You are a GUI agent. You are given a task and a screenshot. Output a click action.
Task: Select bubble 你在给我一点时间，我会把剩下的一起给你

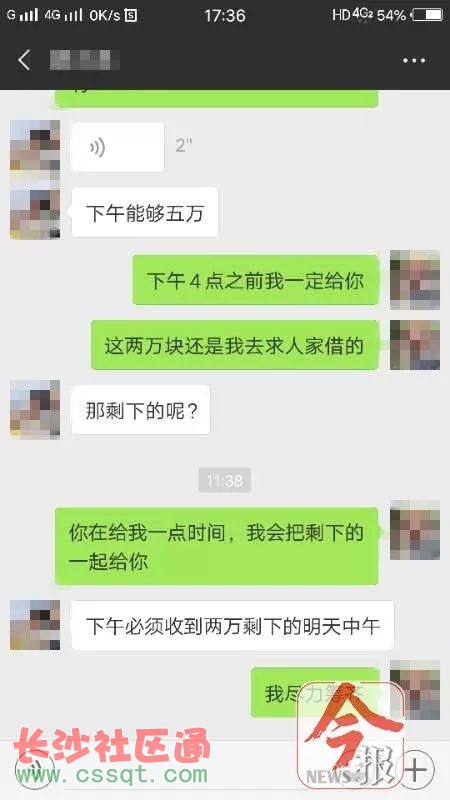[217, 546]
